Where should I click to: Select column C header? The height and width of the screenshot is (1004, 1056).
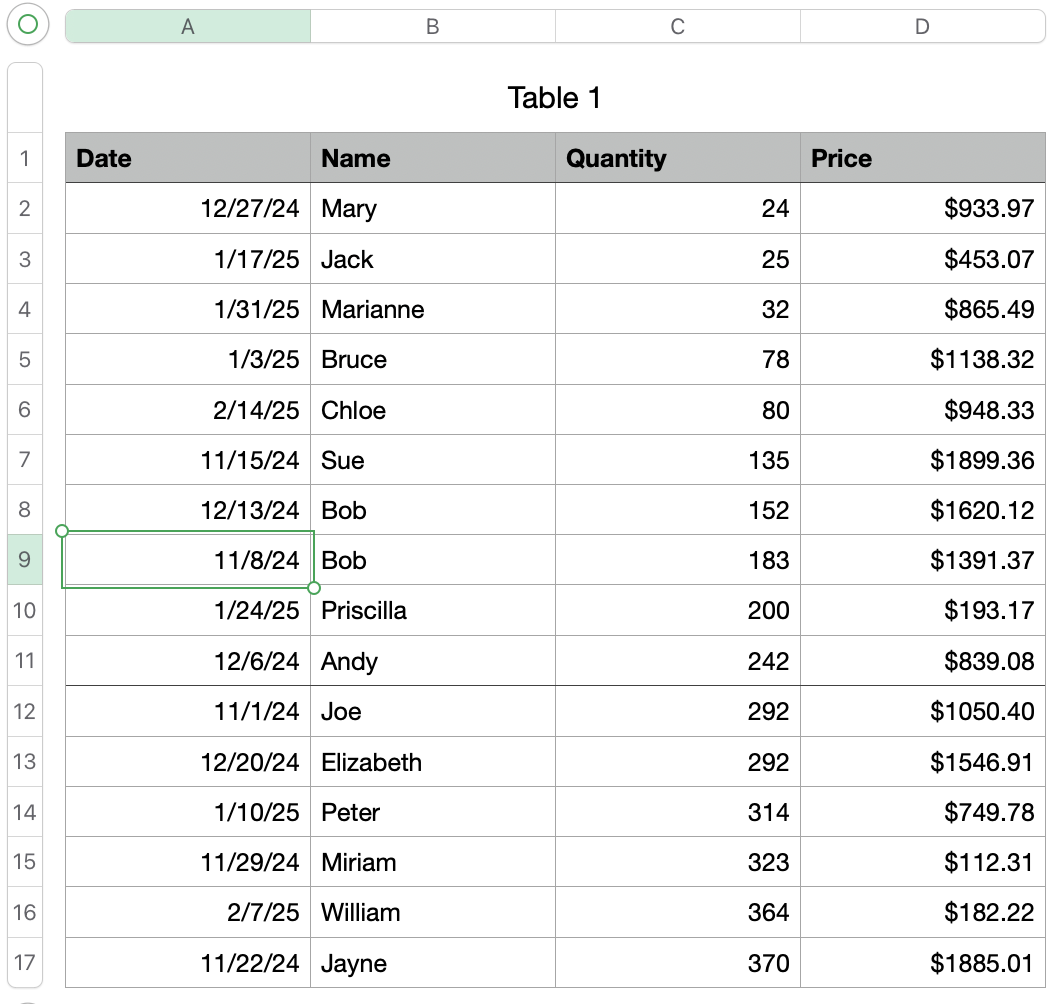click(x=678, y=27)
